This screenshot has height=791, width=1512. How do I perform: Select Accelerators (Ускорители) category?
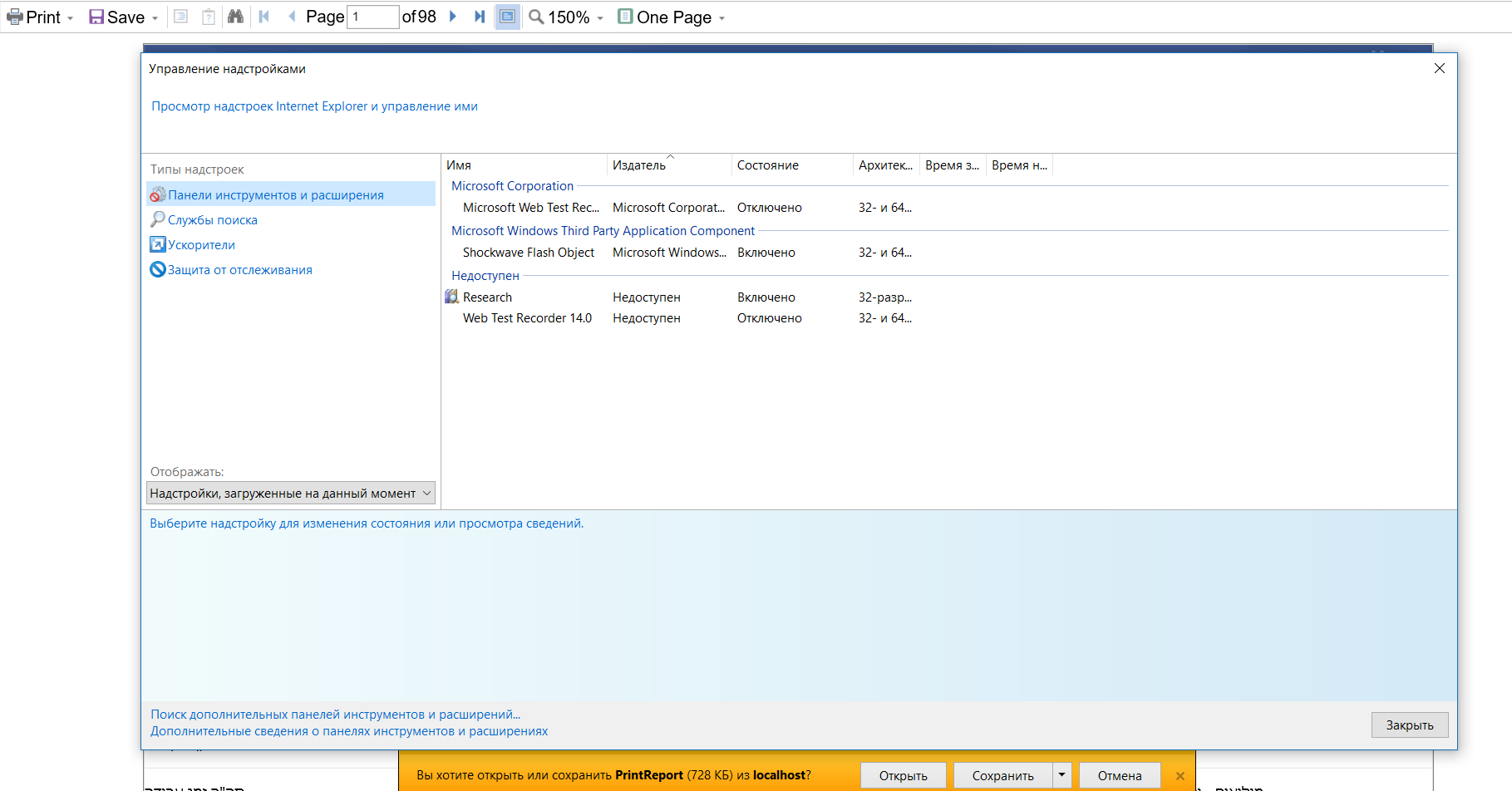pyautogui.click(x=201, y=245)
